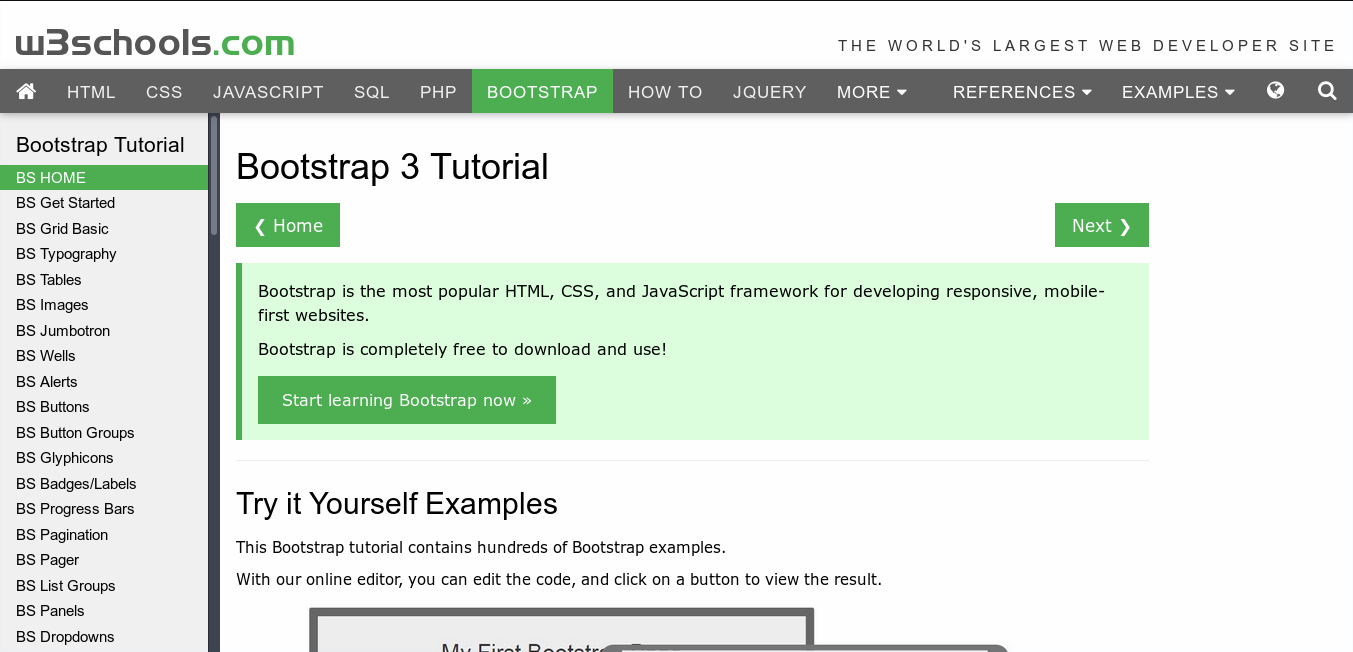This screenshot has width=1353, height=652.
Task: Open the language globe icon
Action: pyautogui.click(x=1275, y=91)
